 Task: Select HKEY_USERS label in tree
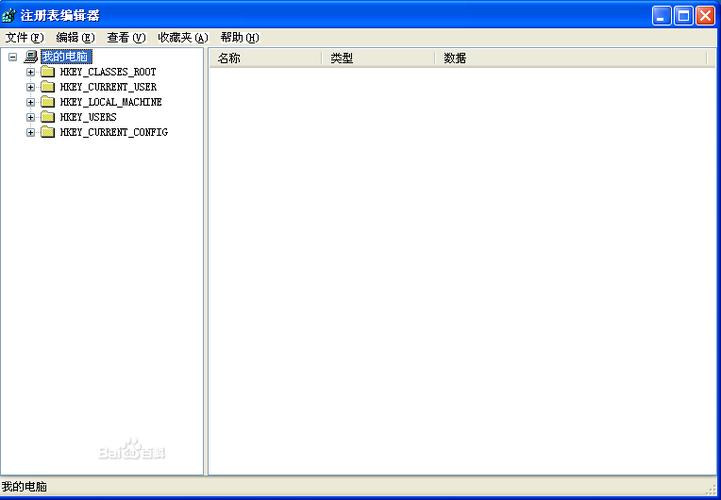click(x=88, y=117)
